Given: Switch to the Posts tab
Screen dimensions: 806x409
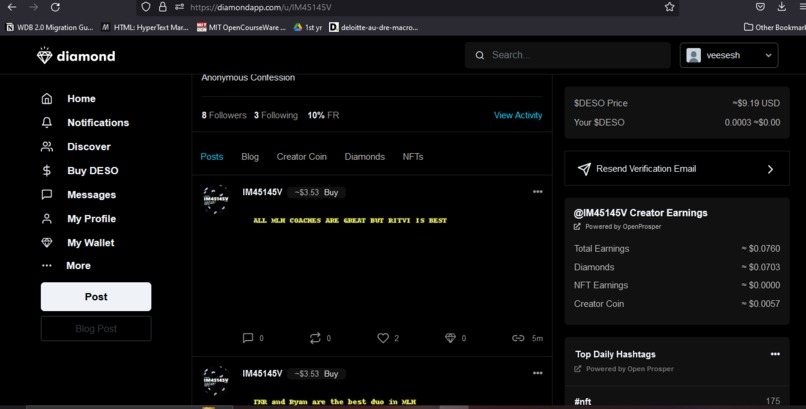Looking at the screenshot, I should 212,157.
